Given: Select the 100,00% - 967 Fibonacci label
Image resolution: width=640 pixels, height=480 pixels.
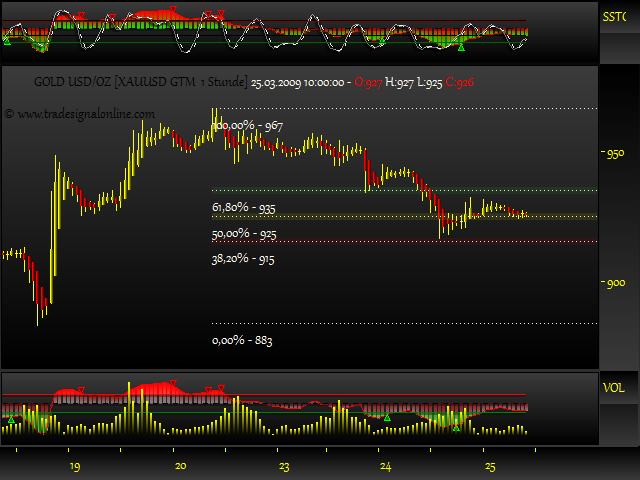Looking at the screenshot, I should click(x=247, y=126).
